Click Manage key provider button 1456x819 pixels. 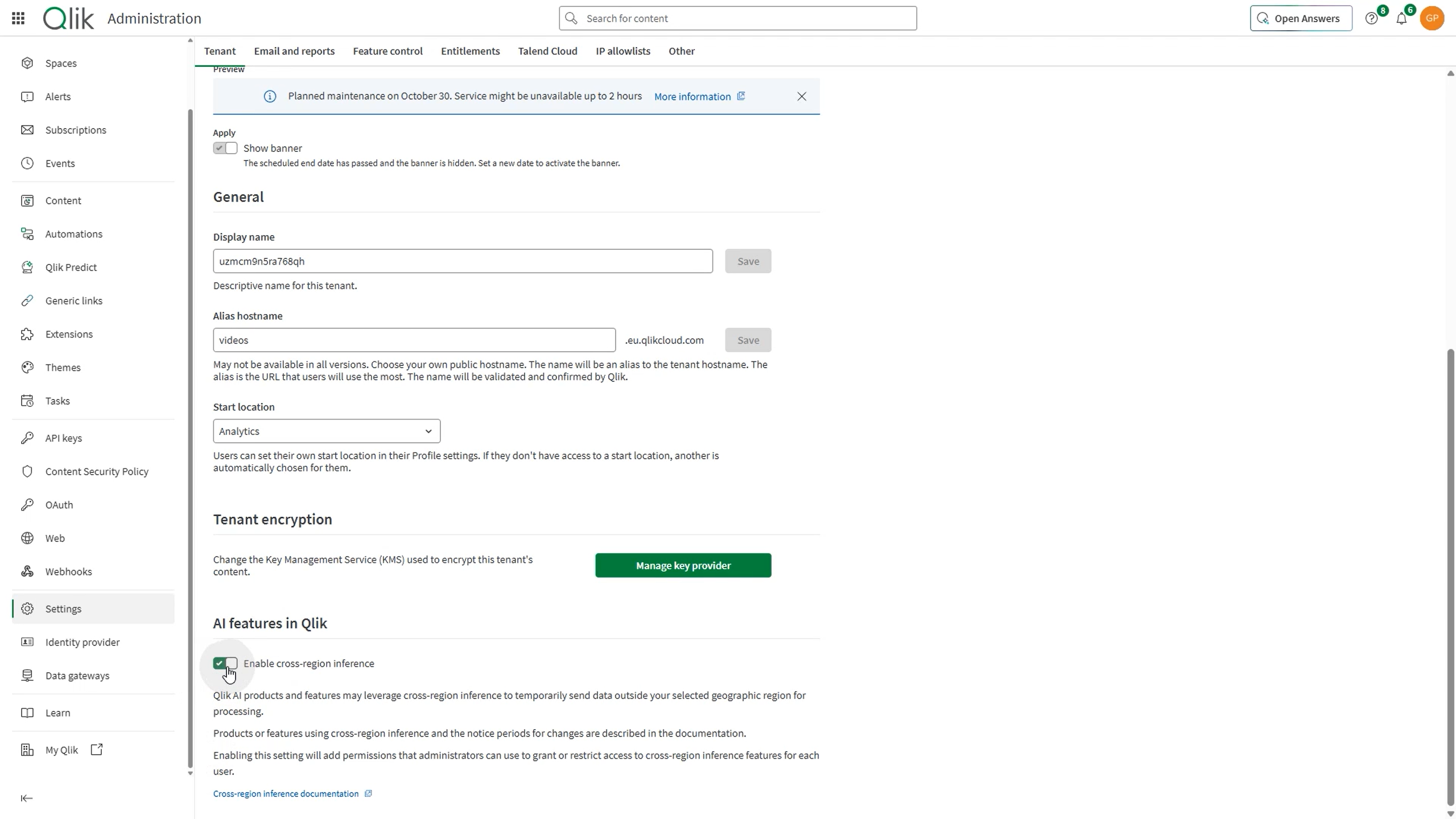(x=683, y=566)
